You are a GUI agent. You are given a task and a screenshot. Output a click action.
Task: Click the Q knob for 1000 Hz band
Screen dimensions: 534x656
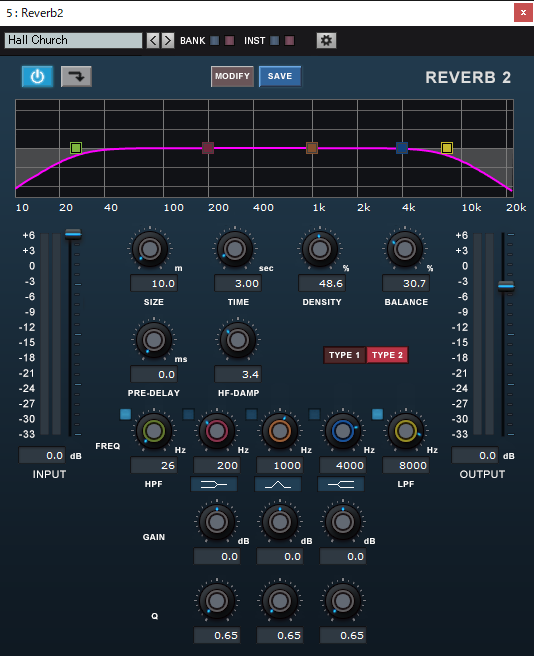click(x=280, y=601)
